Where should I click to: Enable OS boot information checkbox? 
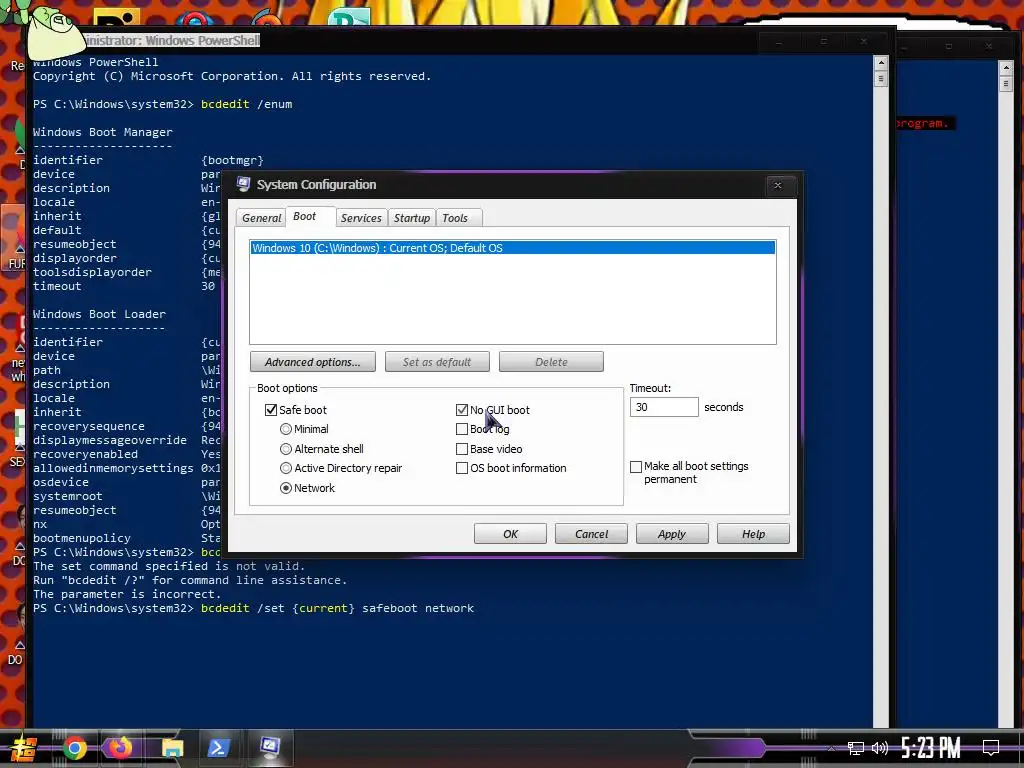(x=462, y=468)
